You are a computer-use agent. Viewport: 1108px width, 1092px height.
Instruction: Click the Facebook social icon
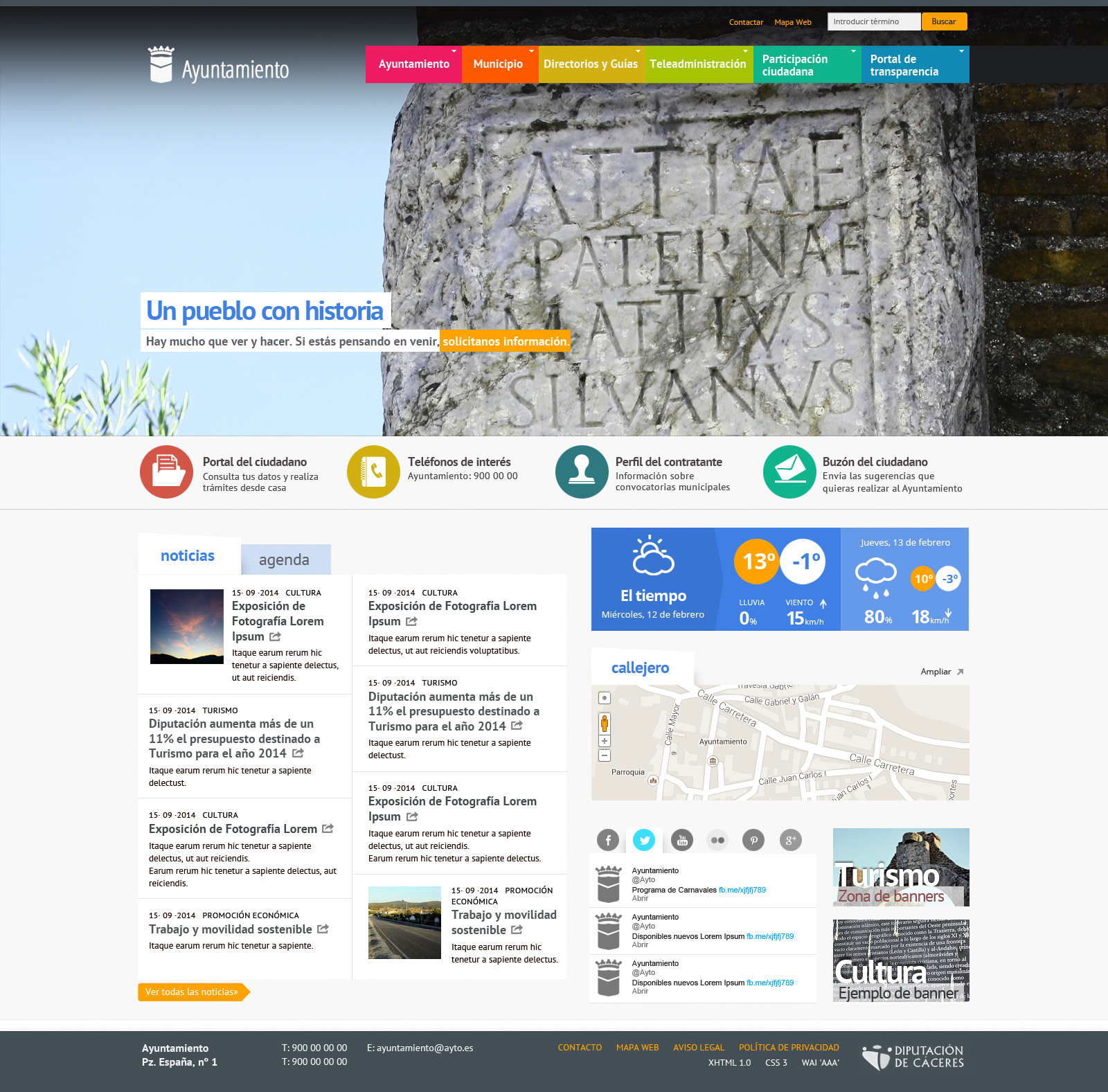tap(608, 840)
